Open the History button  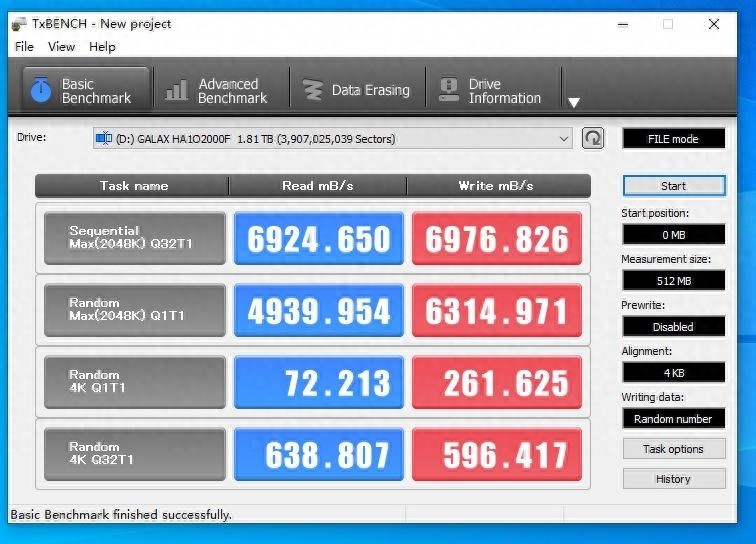point(674,479)
